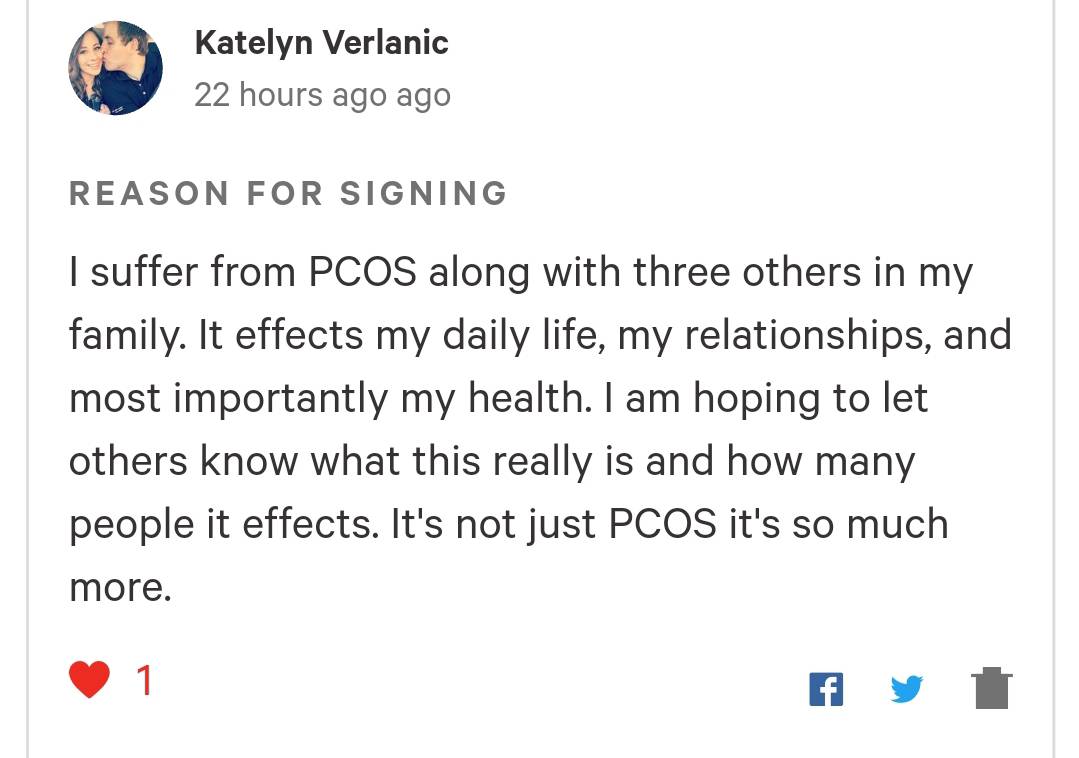Click the word "family" in the comment text
Image resolution: width=1079 pixels, height=758 pixels.
124,336
